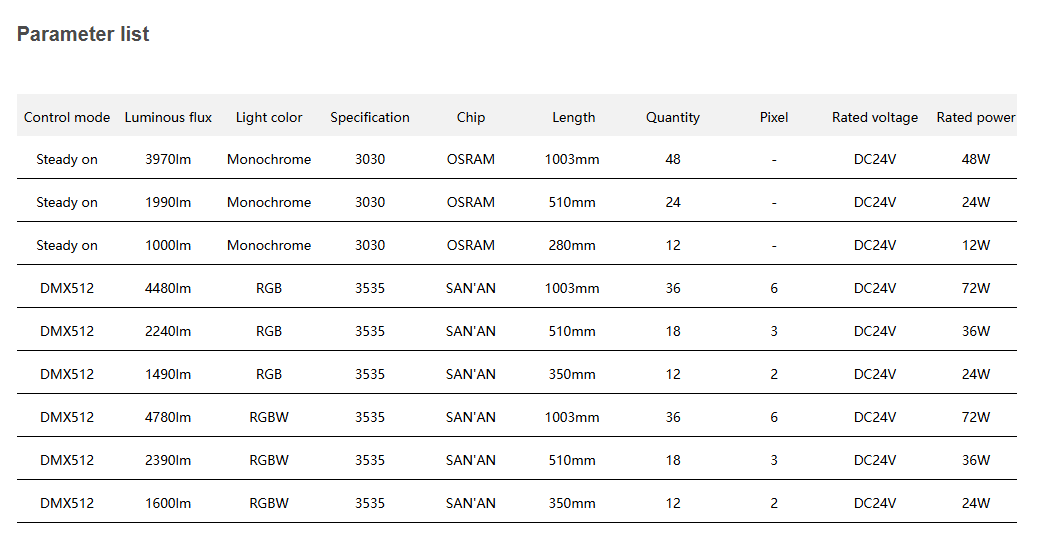
Task: Select the 4780lm RGBW row value
Action: tap(168, 417)
